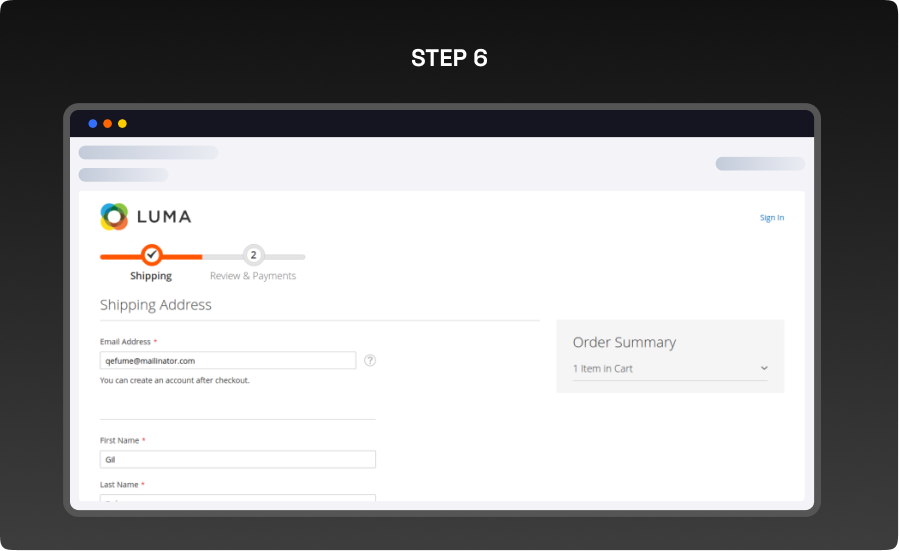899x551 pixels.
Task: Click the step 2 circle indicator
Action: tap(254, 256)
